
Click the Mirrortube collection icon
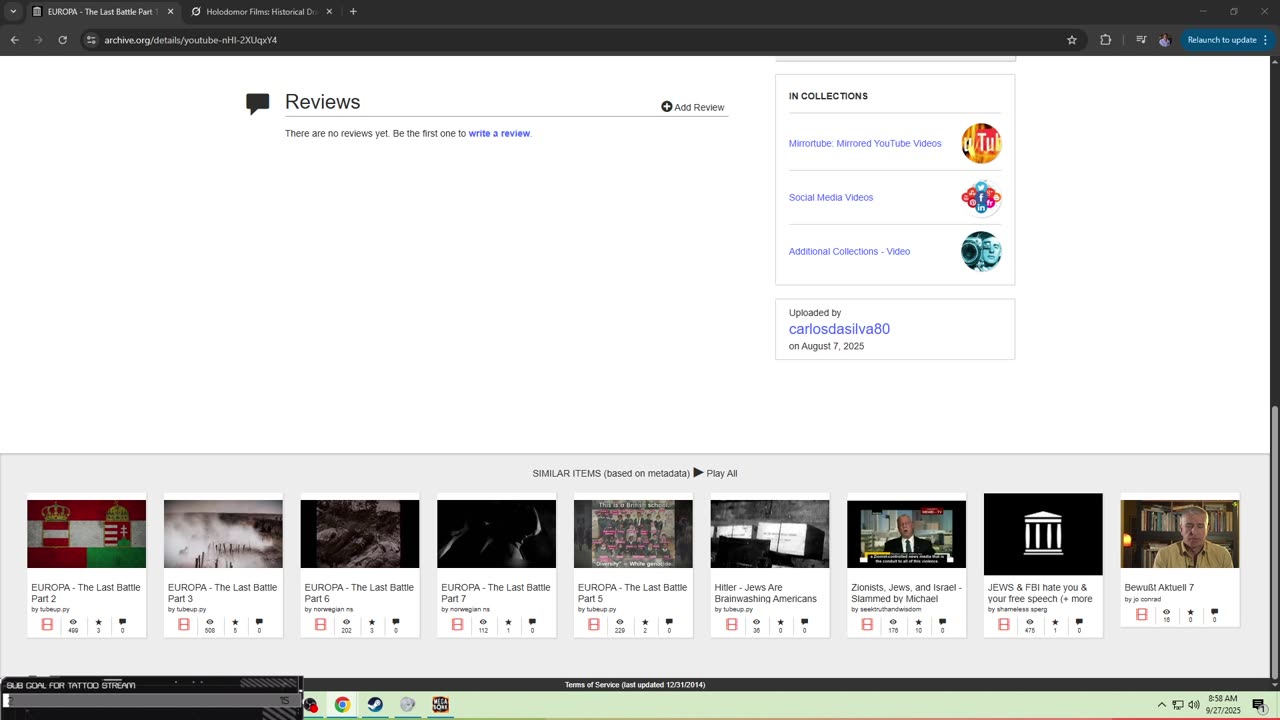[x=981, y=143]
